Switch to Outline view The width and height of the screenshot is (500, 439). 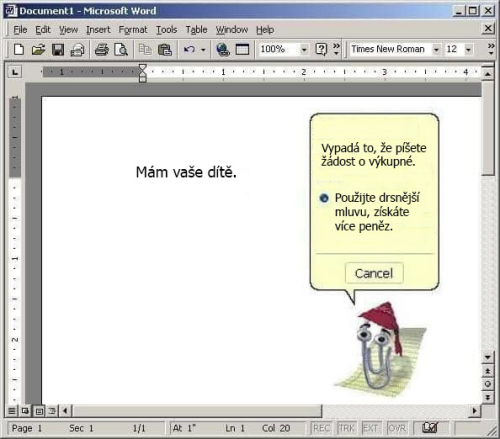(52, 411)
